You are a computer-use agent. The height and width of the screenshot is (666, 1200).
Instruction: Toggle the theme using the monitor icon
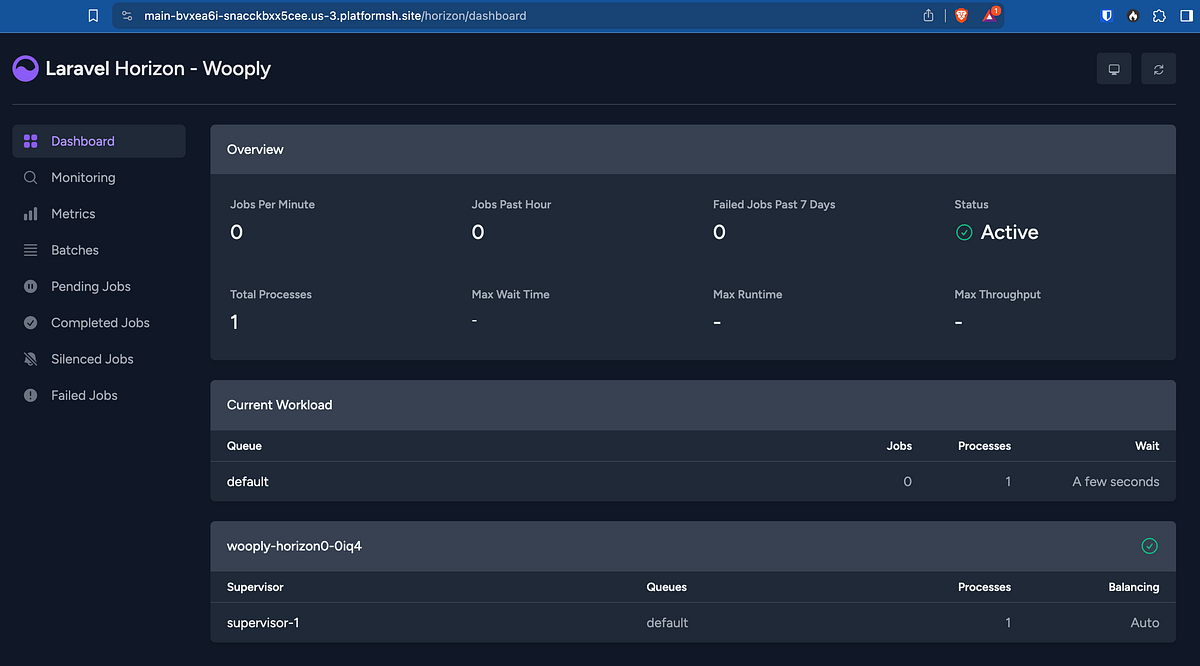point(1113,68)
